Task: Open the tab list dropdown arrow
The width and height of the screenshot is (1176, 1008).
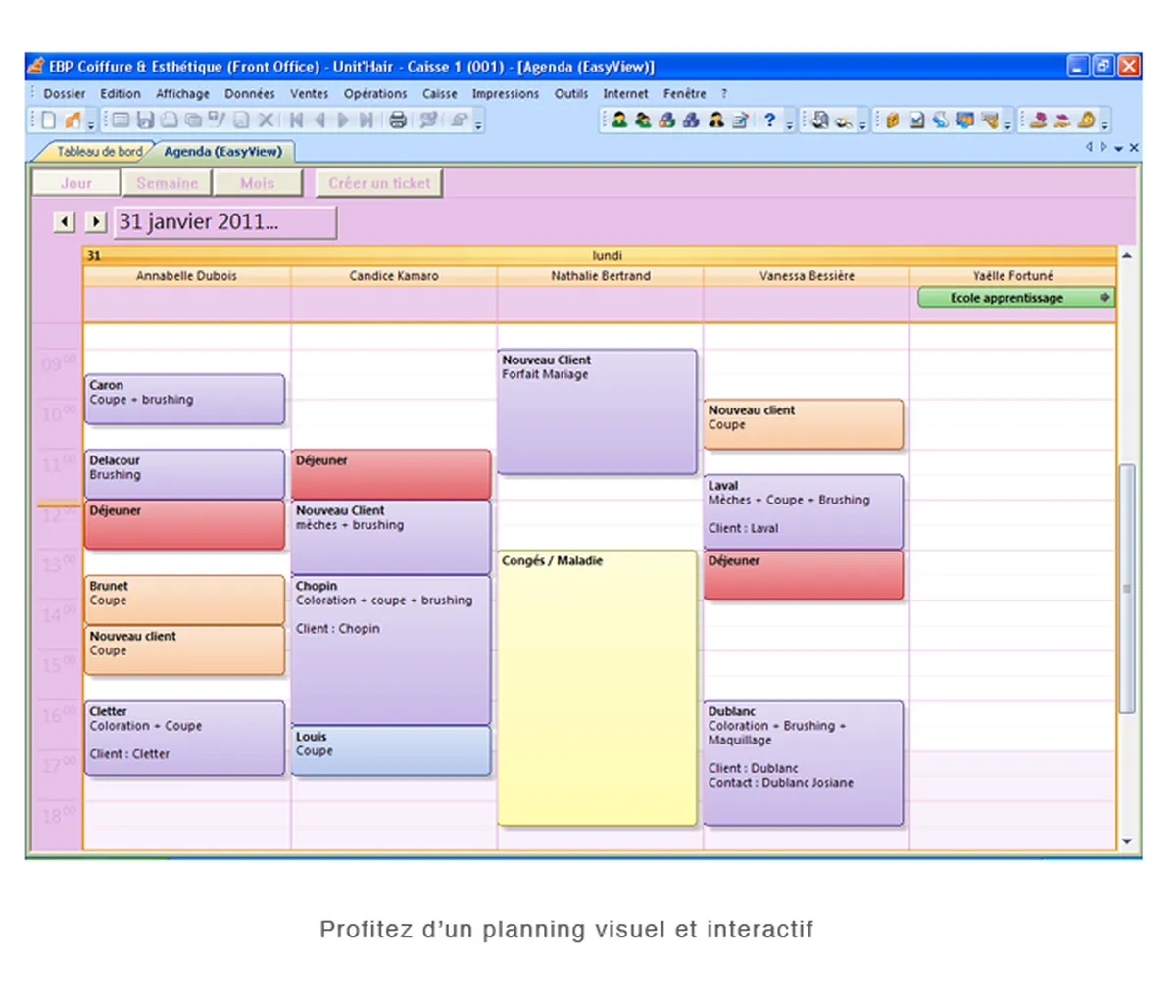Action: (x=1118, y=149)
